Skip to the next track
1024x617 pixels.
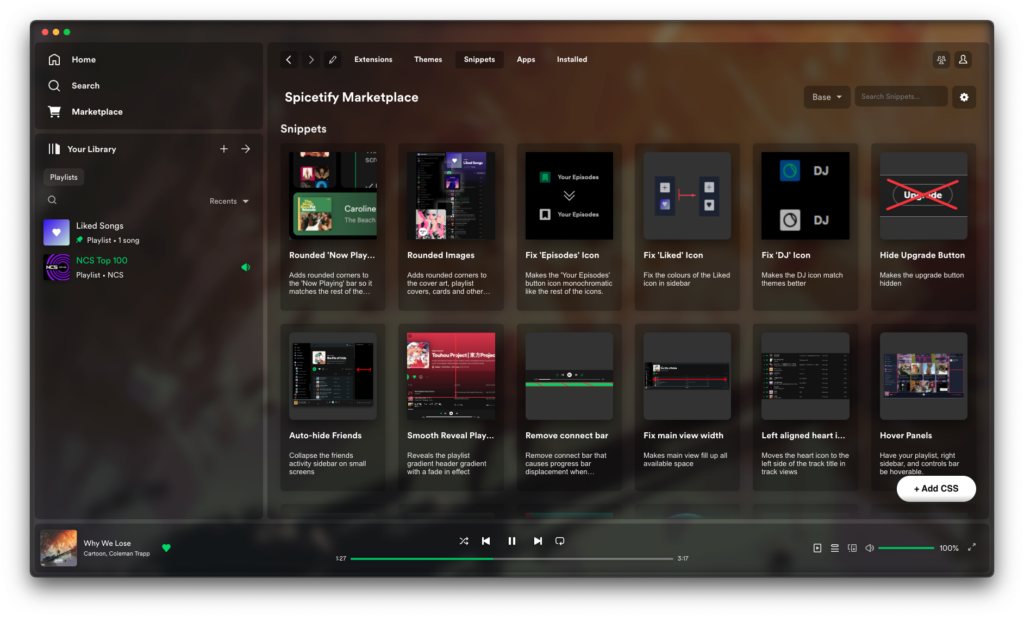(x=537, y=541)
